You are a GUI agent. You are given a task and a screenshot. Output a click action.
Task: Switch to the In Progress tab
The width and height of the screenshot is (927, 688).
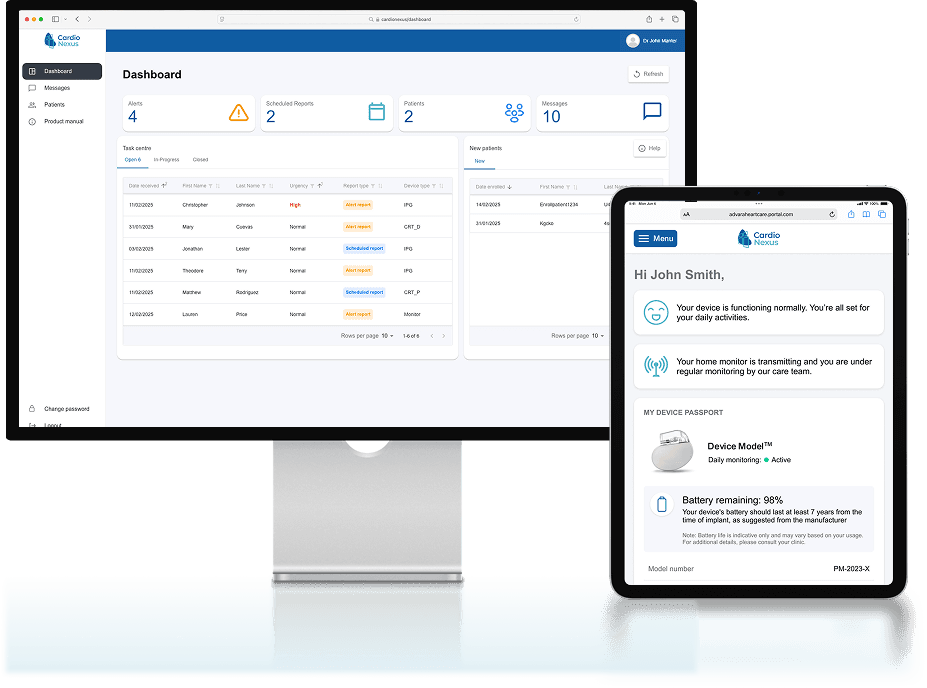[x=166, y=160]
